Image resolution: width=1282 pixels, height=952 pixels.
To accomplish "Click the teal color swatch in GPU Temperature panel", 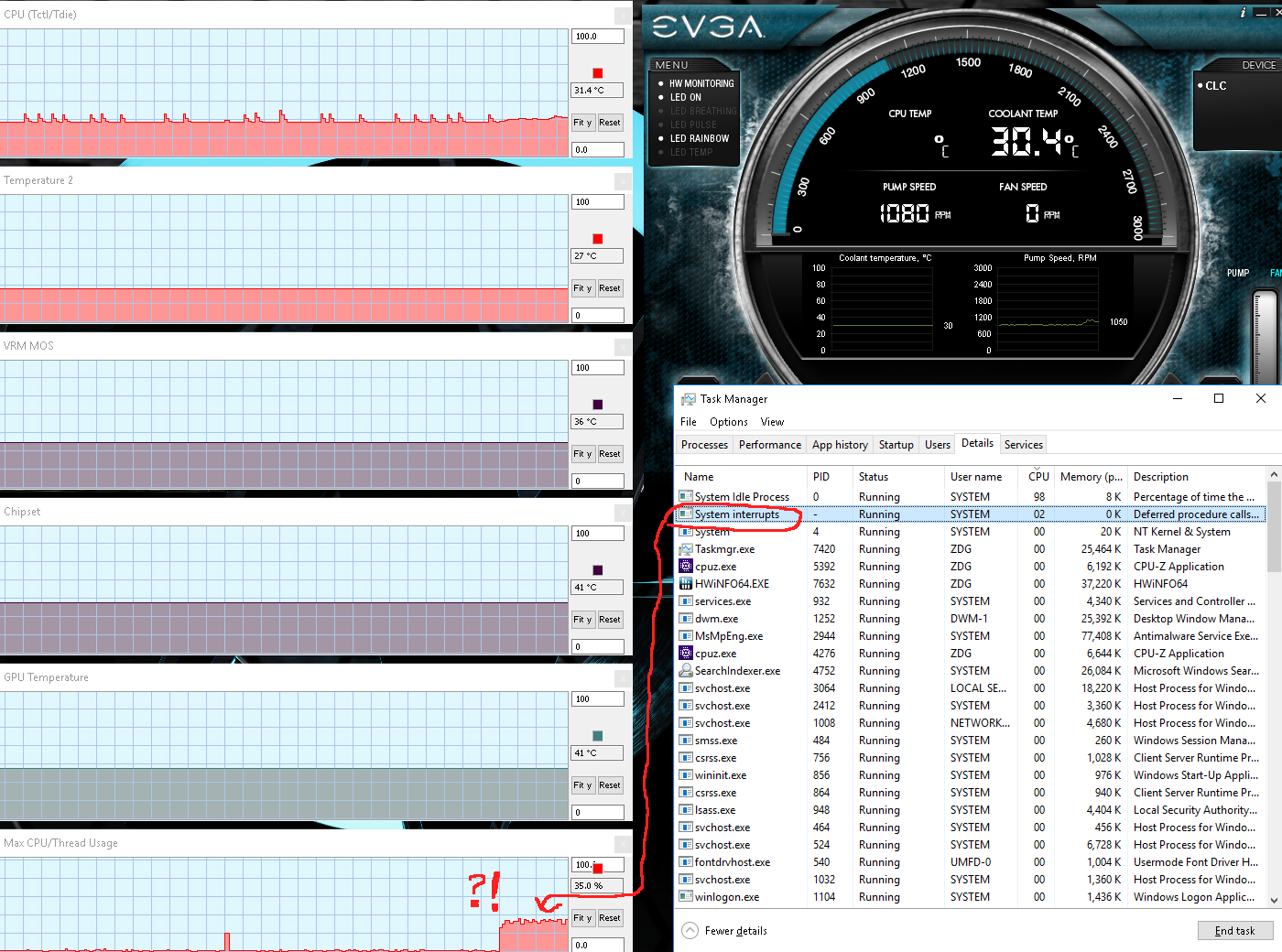I will (598, 736).
